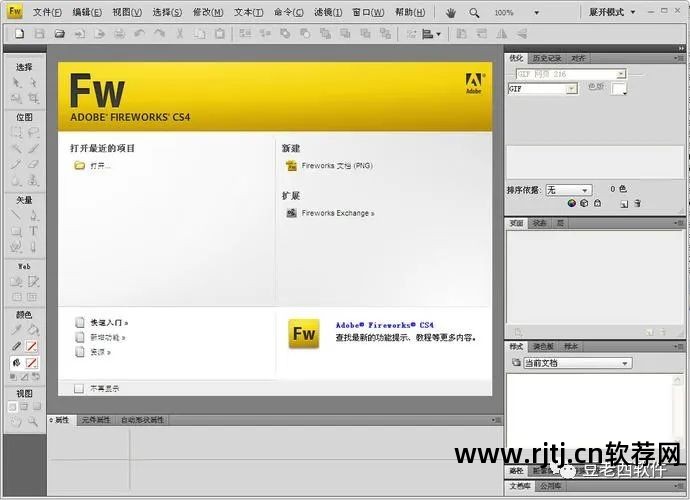Select the Zoom tool in 视图 section
The height and width of the screenshot is (500, 690).
point(33,422)
